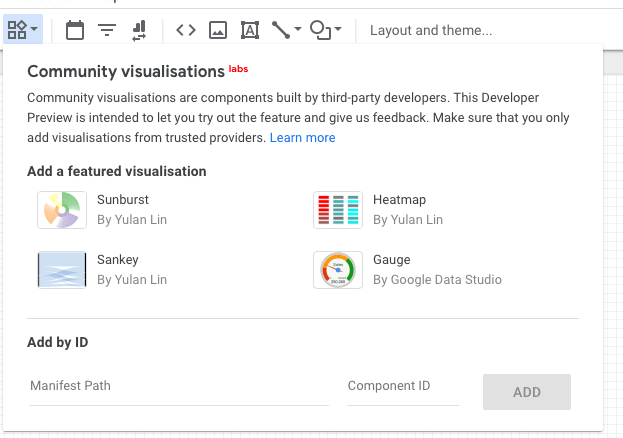
Task: Focus the Manifest Path field
Action: click(x=178, y=386)
